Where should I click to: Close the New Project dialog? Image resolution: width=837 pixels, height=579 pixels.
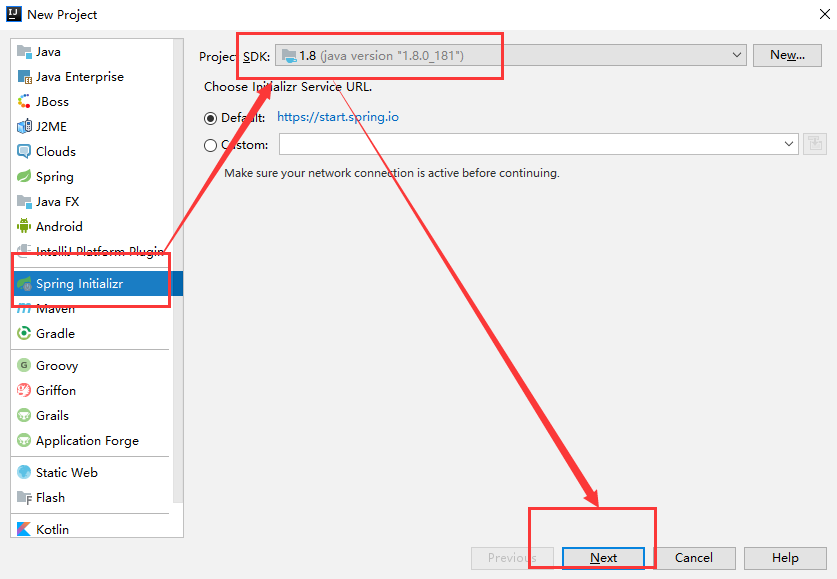(825, 14)
